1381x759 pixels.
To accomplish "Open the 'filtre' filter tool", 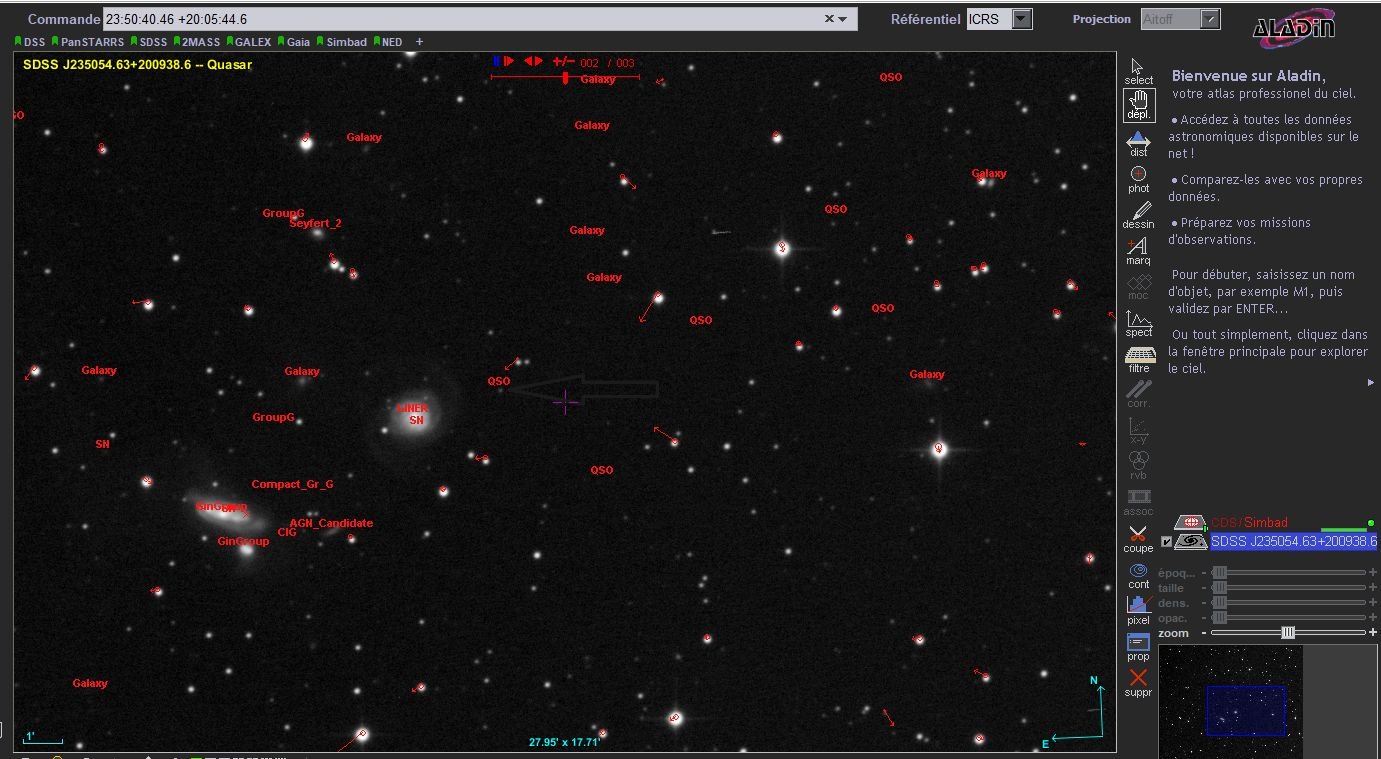I will tap(1138, 359).
